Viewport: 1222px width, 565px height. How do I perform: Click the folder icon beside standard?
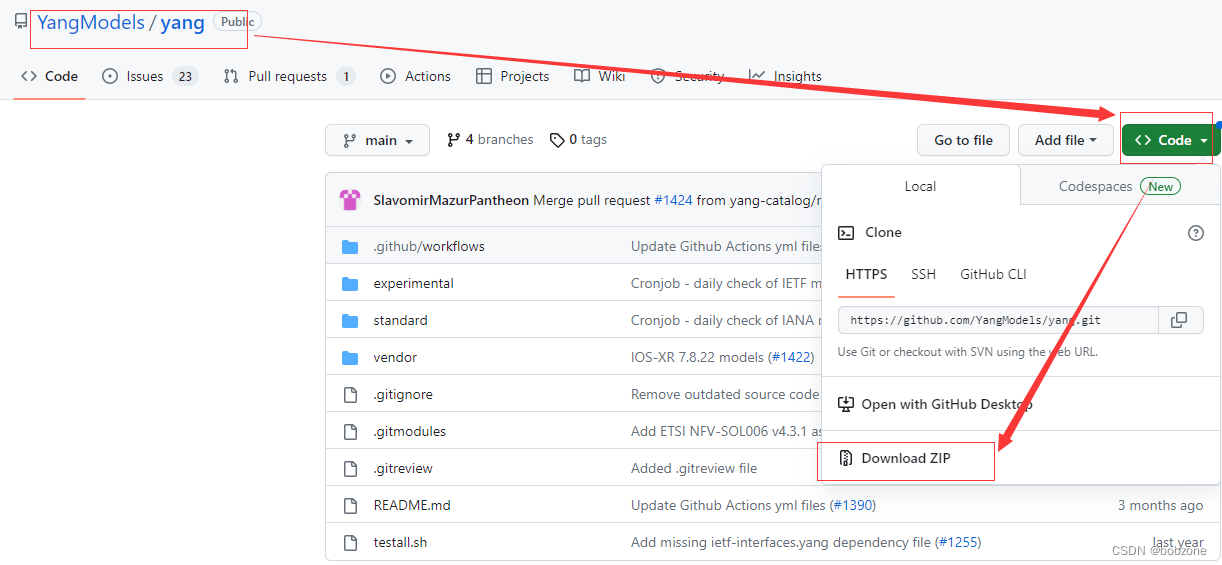350,320
